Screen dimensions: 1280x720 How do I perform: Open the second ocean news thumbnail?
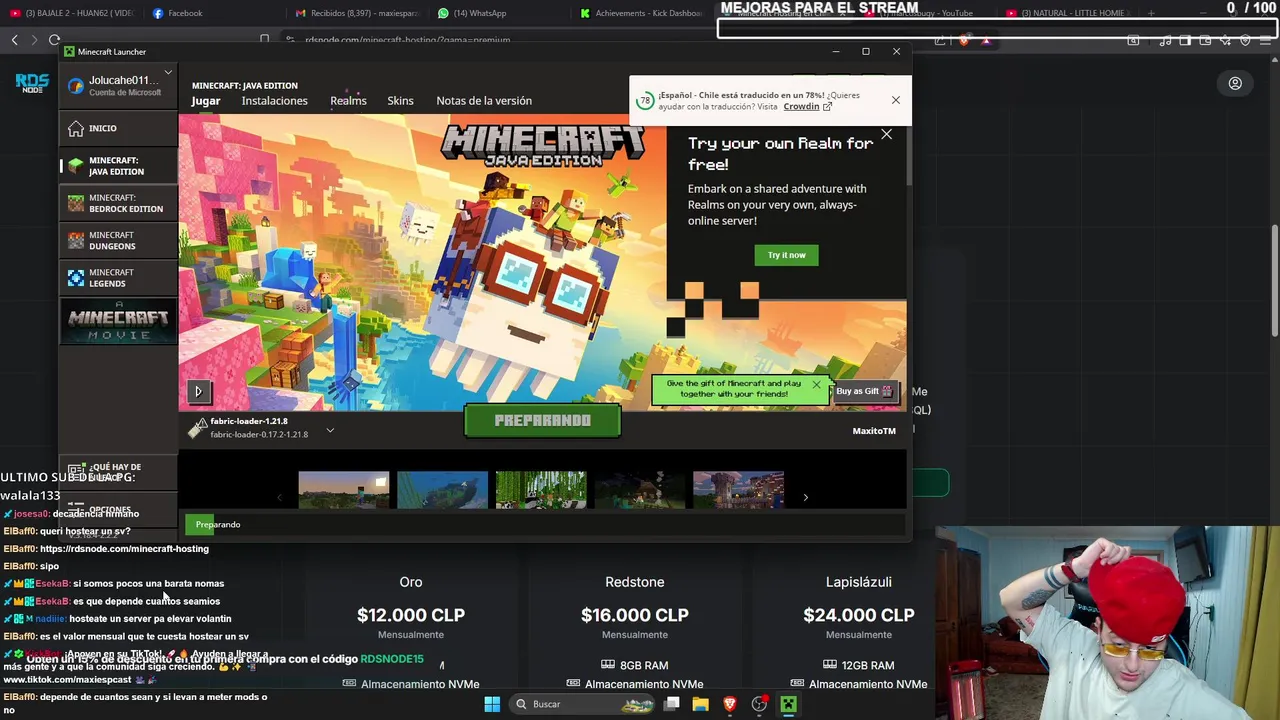(442, 490)
